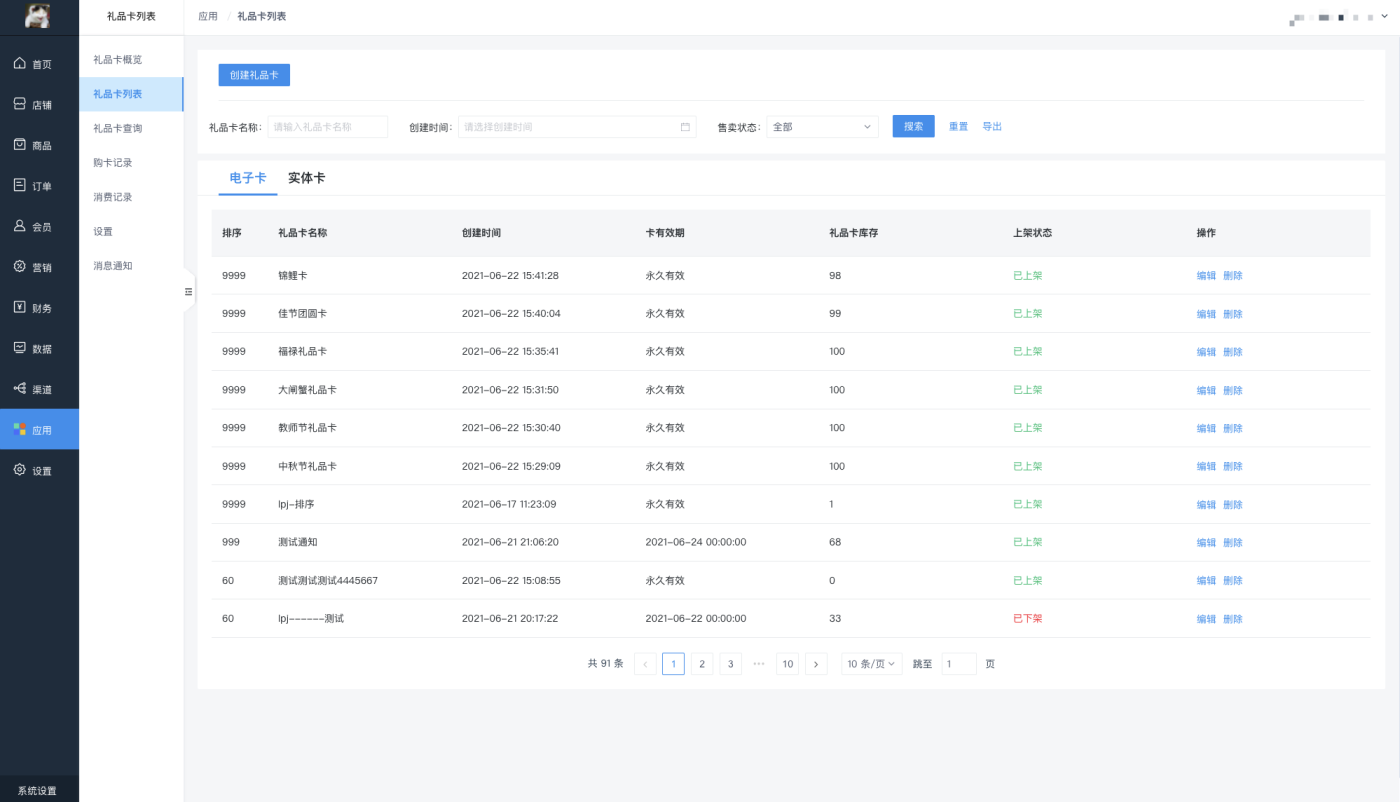Click the 导出 export link
Viewport: 1400px width, 802px height.
click(992, 127)
